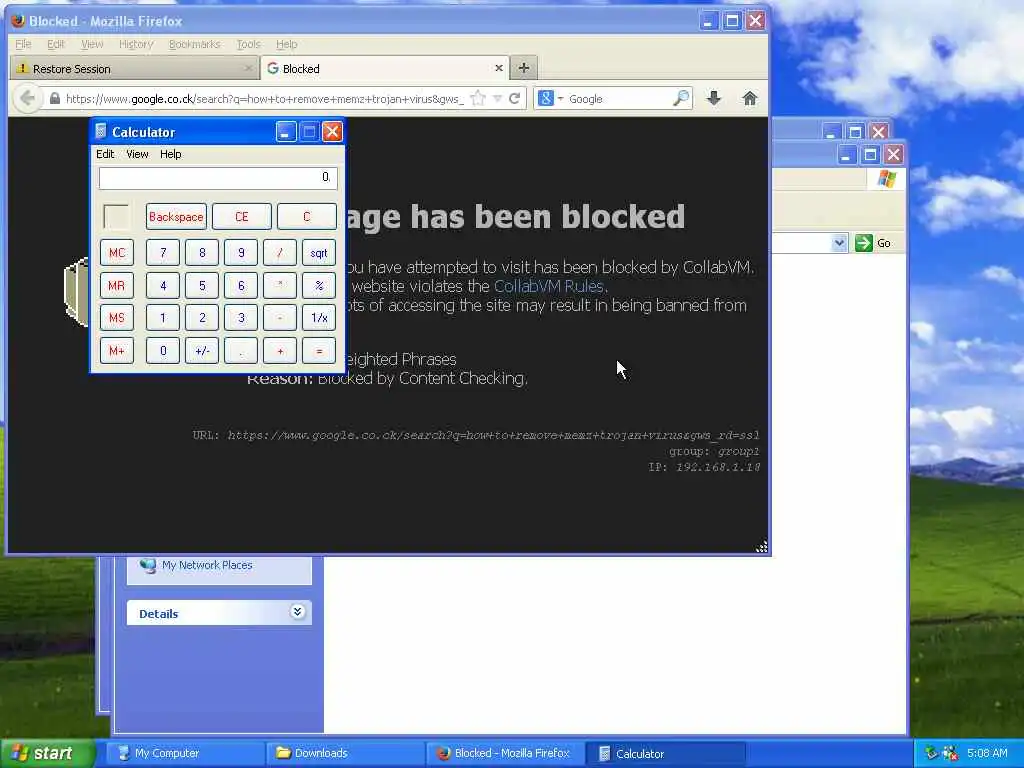Click the 2 key on Calculator
The height and width of the screenshot is (768, 1024).
(202, 318)
